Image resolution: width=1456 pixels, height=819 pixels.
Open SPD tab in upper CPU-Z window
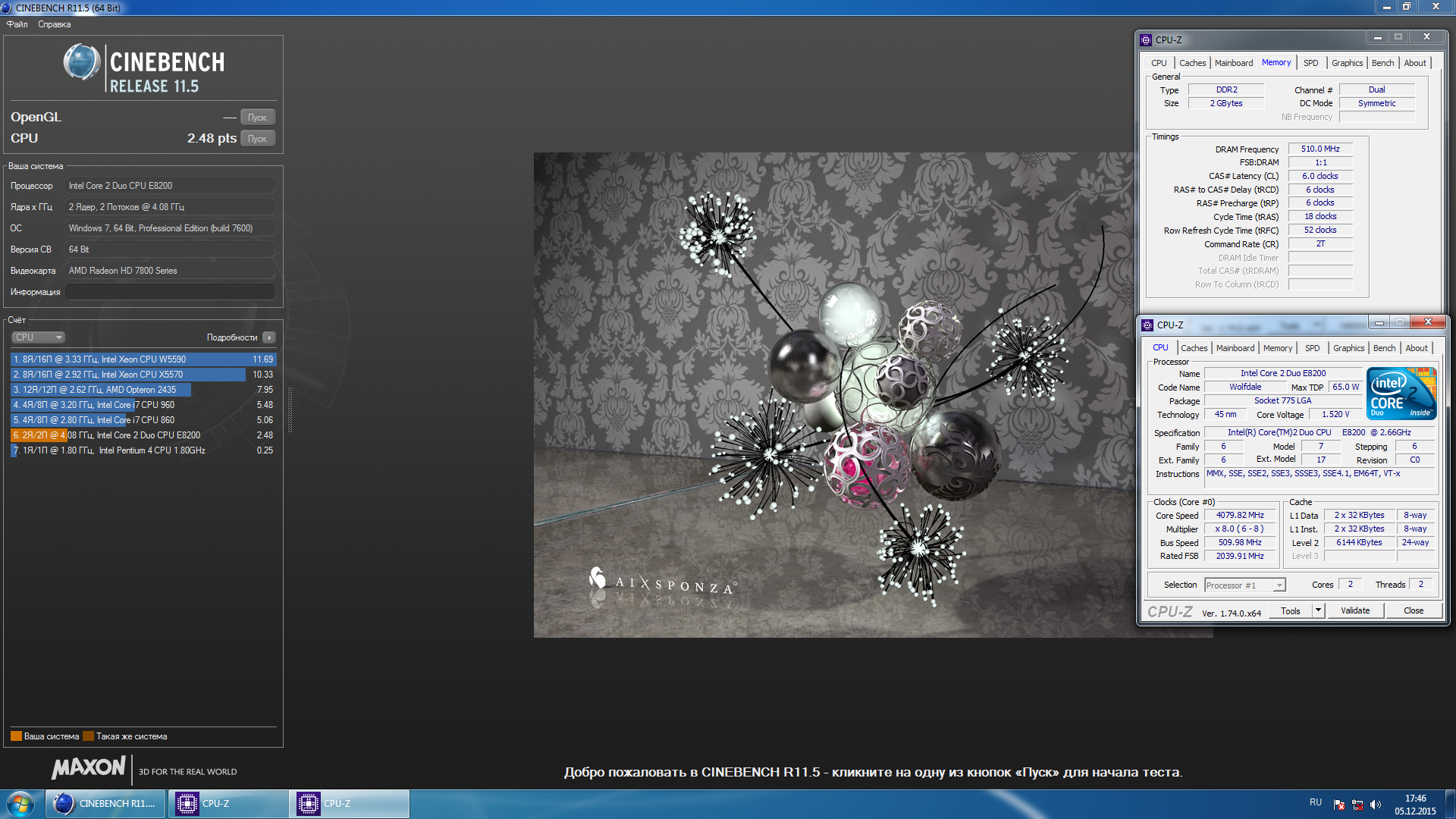[x=1311, y=63]
